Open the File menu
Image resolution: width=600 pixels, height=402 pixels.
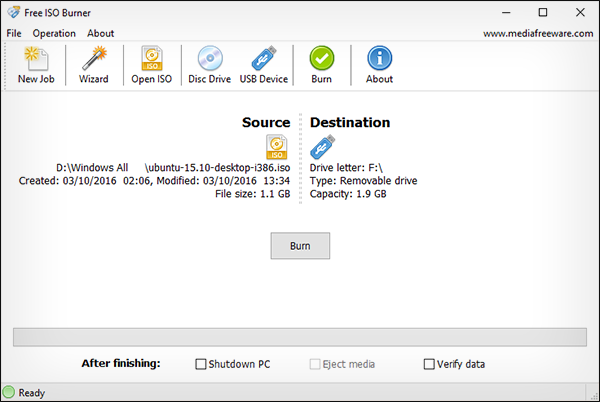click(14, 33)
